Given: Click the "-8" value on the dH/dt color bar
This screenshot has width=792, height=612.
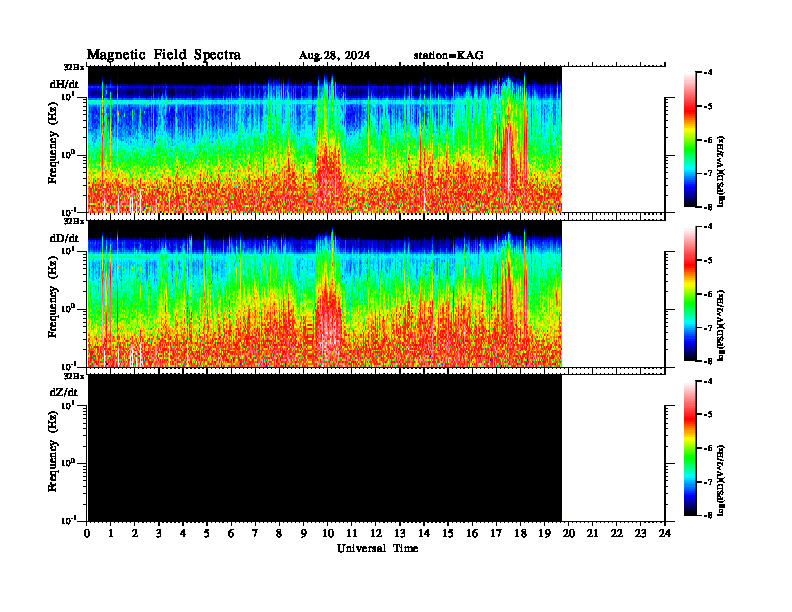Looking at the screenshot, I should tap(708, 207).
